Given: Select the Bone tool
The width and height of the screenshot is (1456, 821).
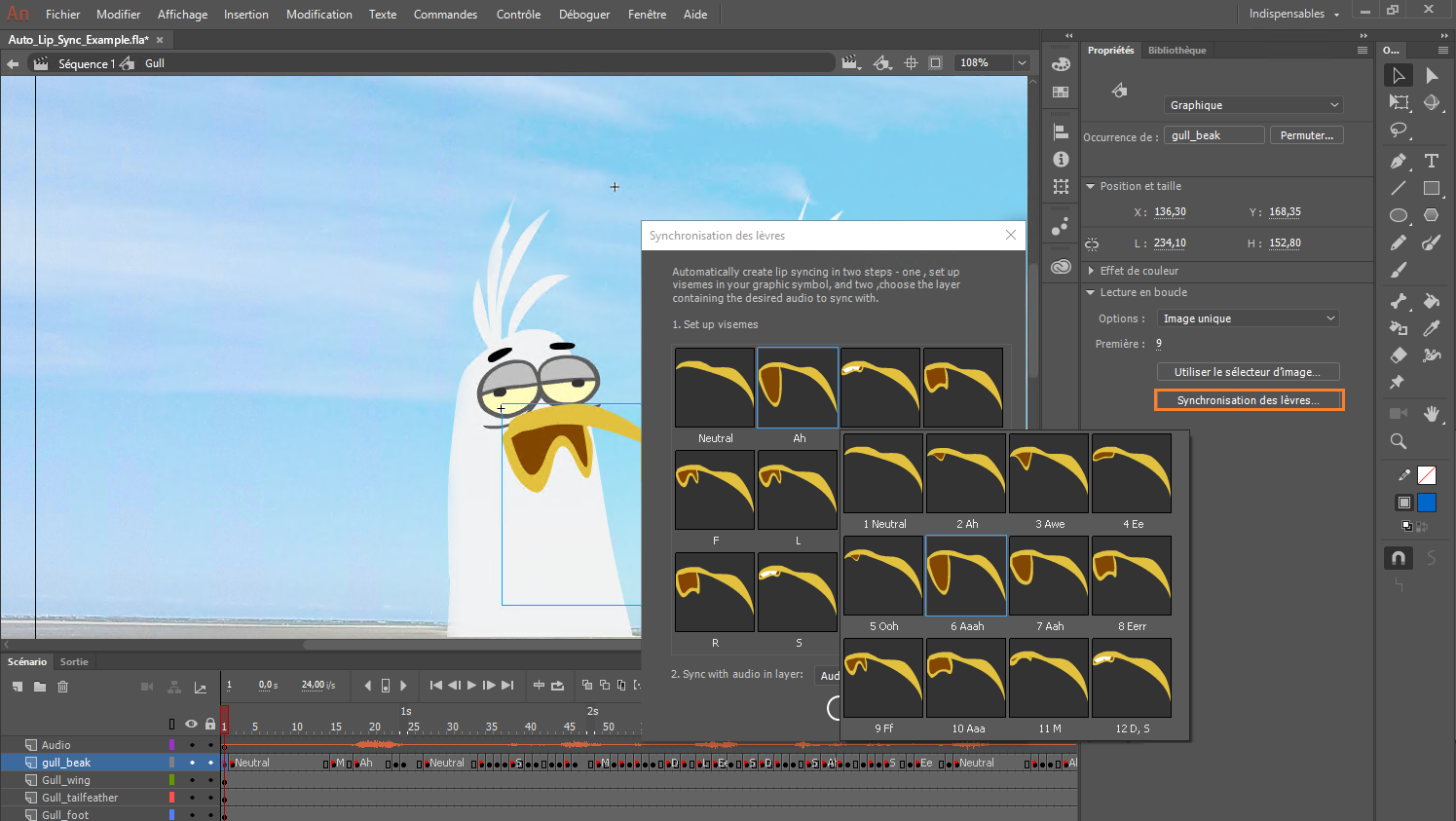Looking at the screenshot, I should point(1399,301).
